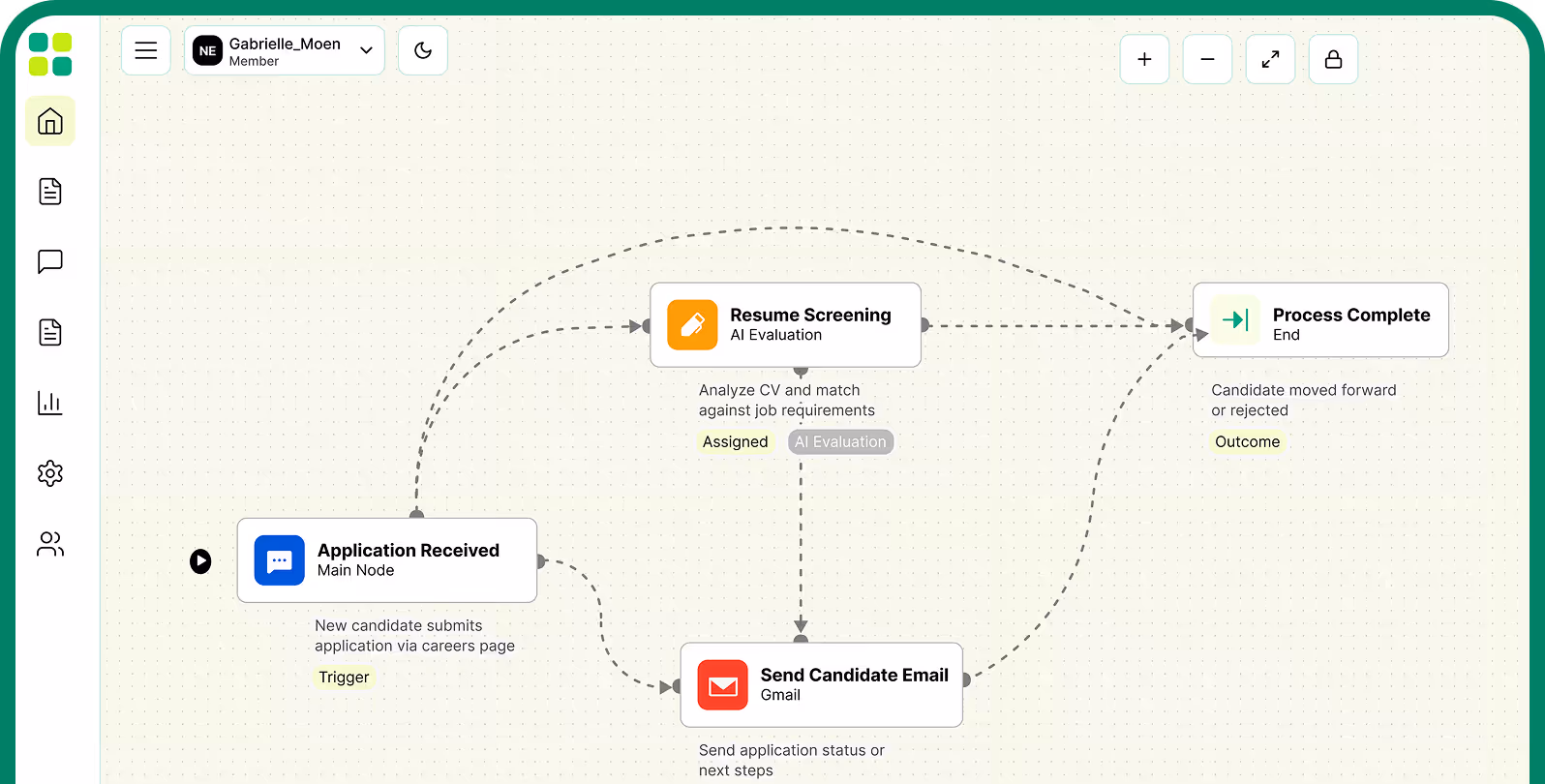Click the blue Application Received message icon

tap(280, 560)
